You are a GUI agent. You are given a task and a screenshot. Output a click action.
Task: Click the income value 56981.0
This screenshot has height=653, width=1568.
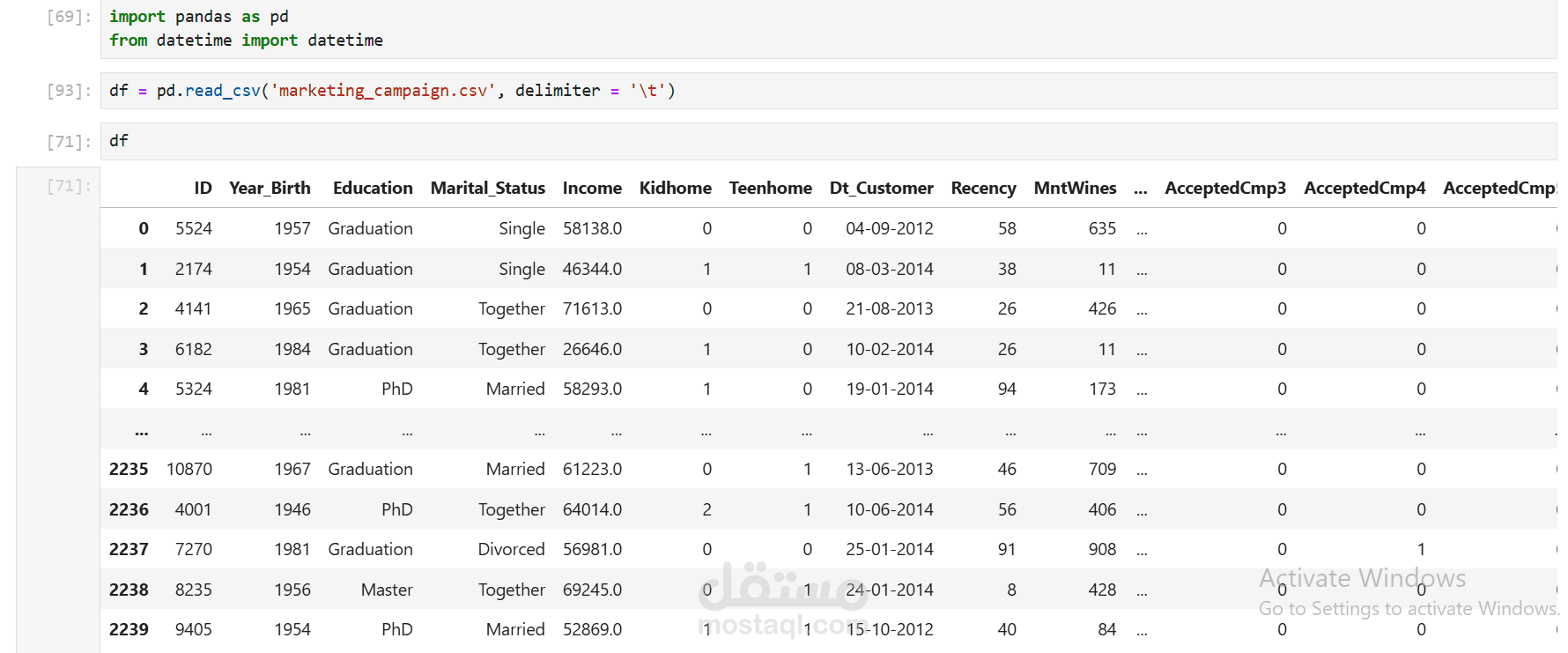click(592, 549)
